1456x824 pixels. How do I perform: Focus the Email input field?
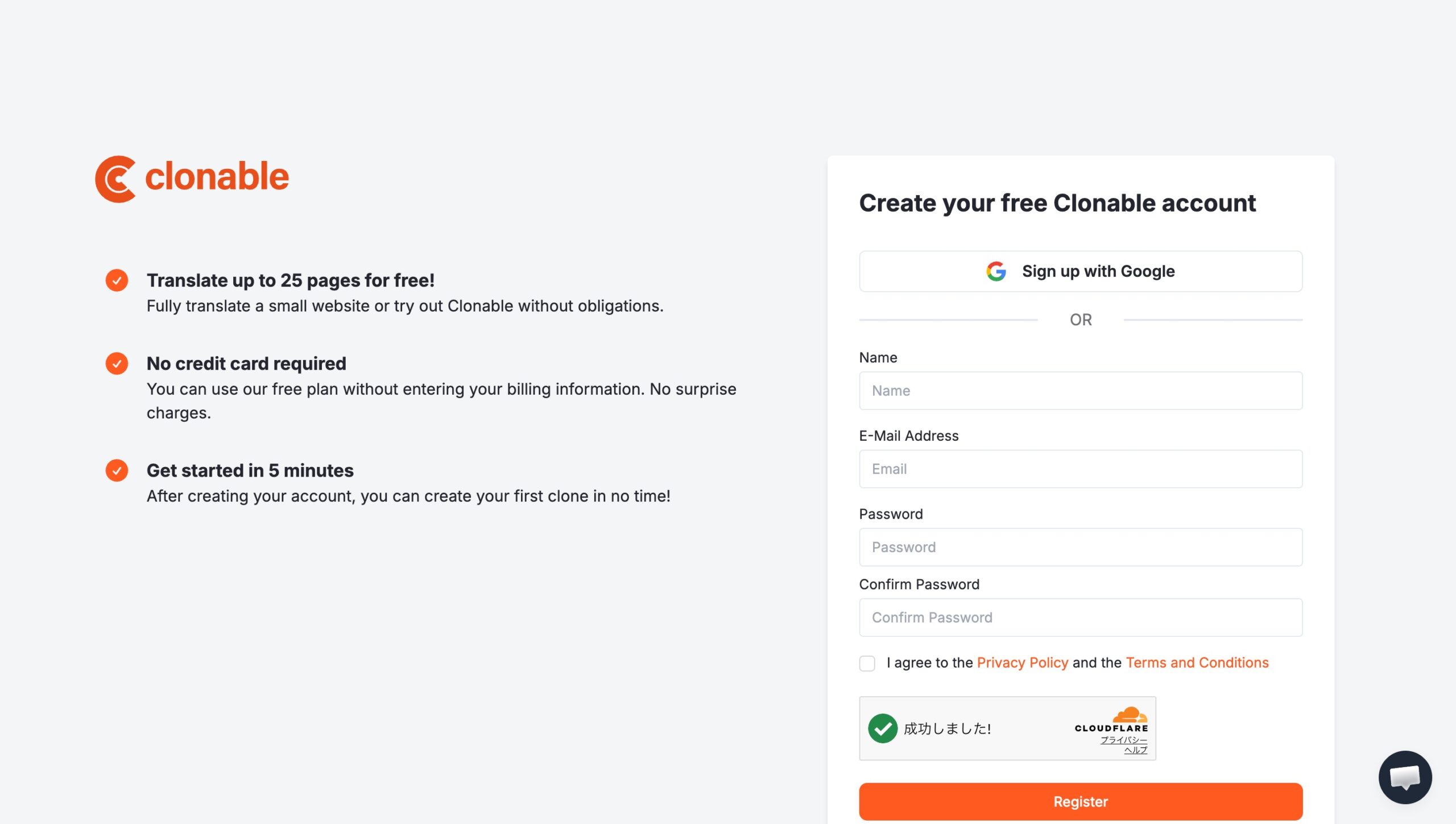[1081, 469]
